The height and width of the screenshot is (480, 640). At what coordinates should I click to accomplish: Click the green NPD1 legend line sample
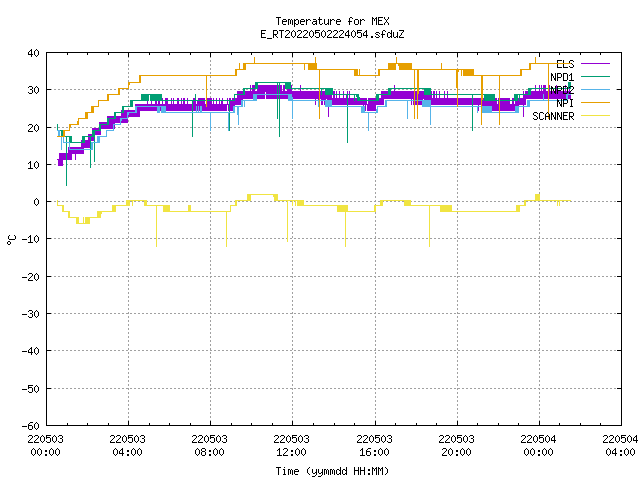click(x=595, y=77)
